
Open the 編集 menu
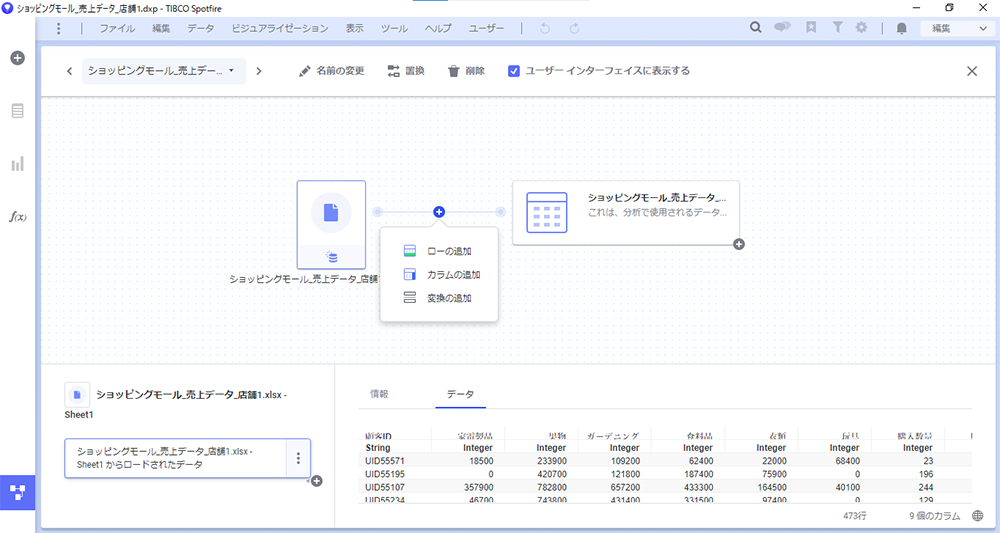click(x=161, y=28)
